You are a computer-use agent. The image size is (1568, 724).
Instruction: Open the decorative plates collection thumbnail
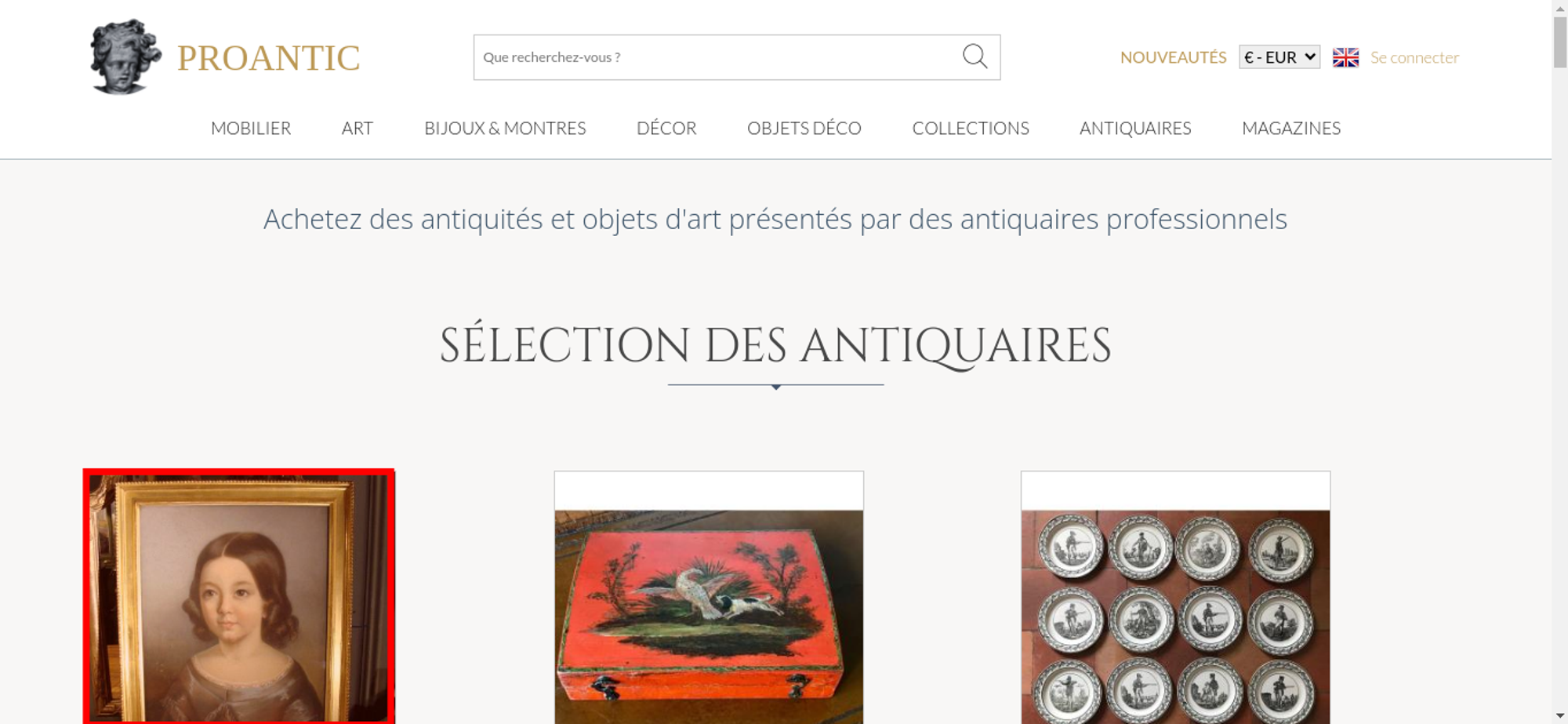tap(1175, 617)
